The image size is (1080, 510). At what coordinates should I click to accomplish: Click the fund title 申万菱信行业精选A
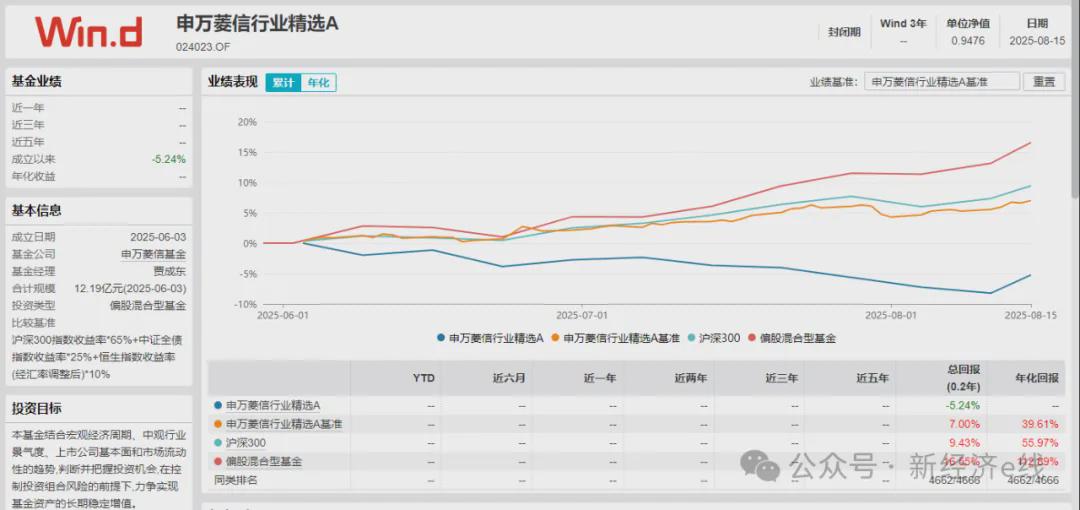tap(258, 24)
